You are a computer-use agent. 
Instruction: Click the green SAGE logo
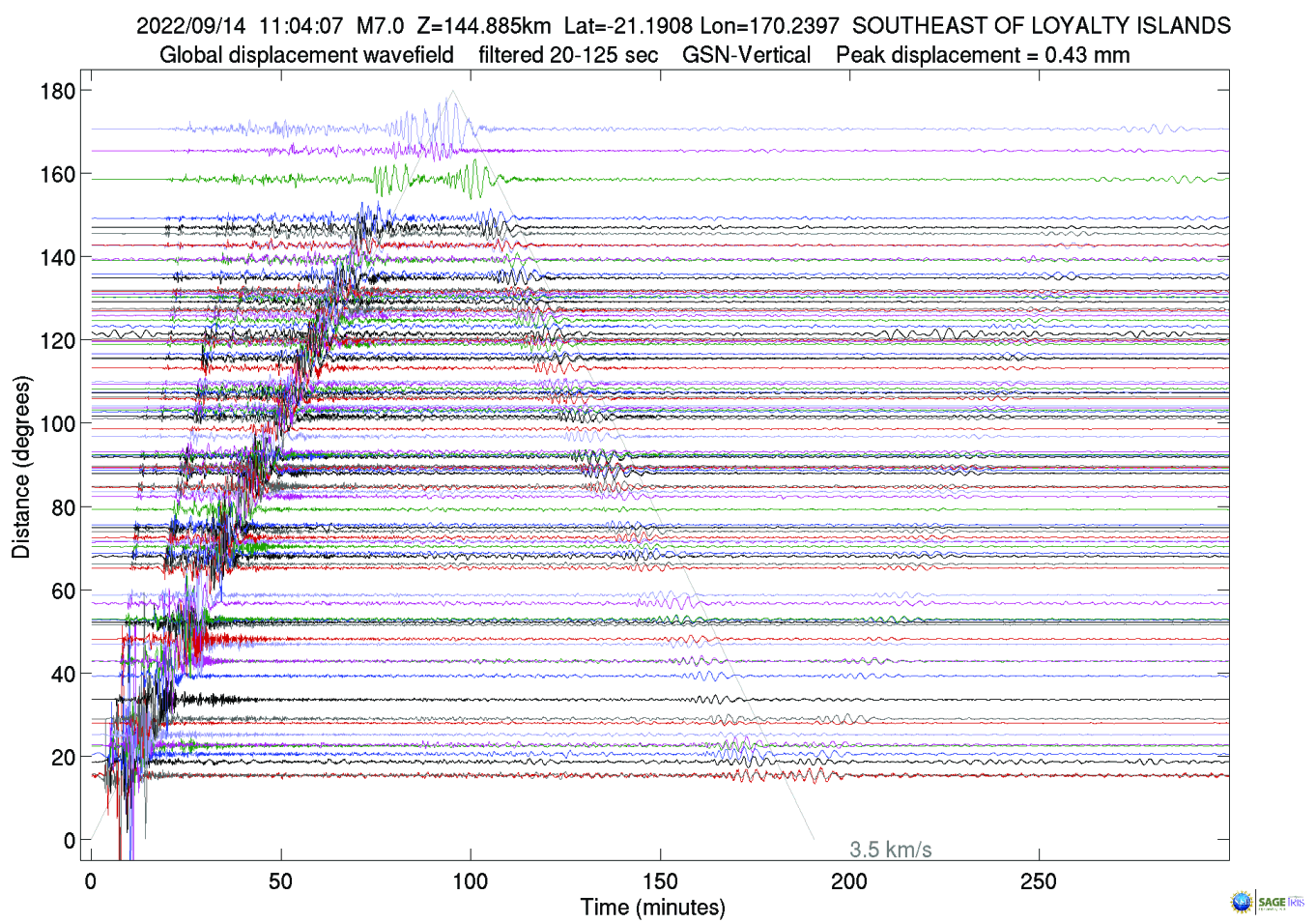[1272, 903]
